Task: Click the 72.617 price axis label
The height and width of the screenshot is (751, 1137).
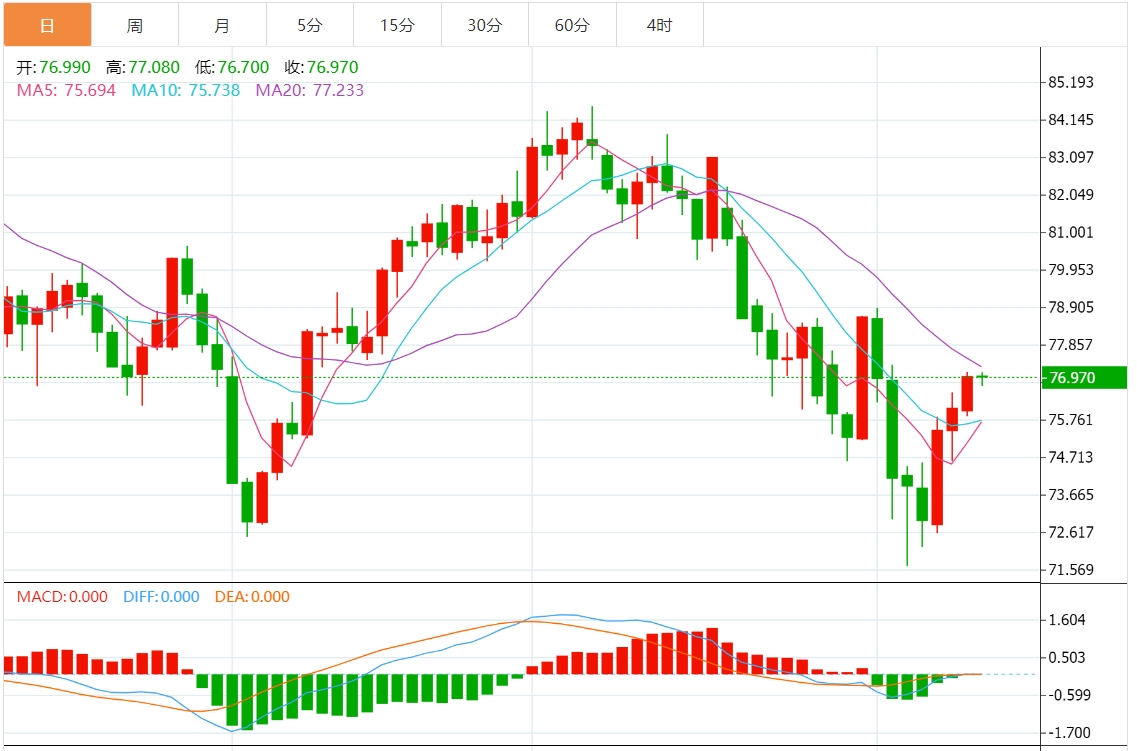Action: (1071, 532)
